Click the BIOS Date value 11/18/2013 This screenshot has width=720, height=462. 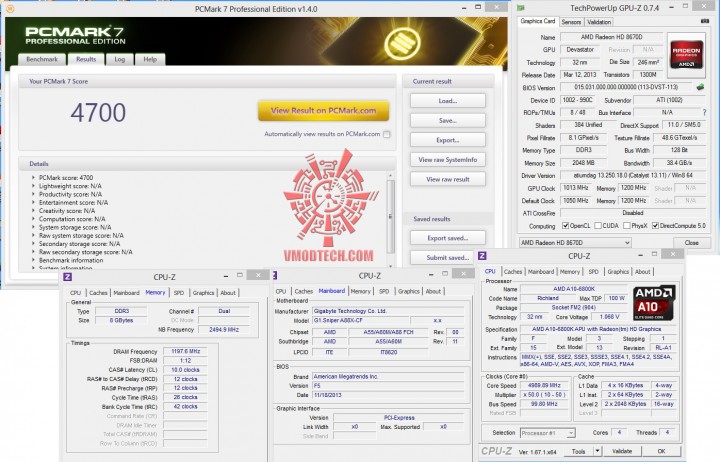(x=388, y=395)
